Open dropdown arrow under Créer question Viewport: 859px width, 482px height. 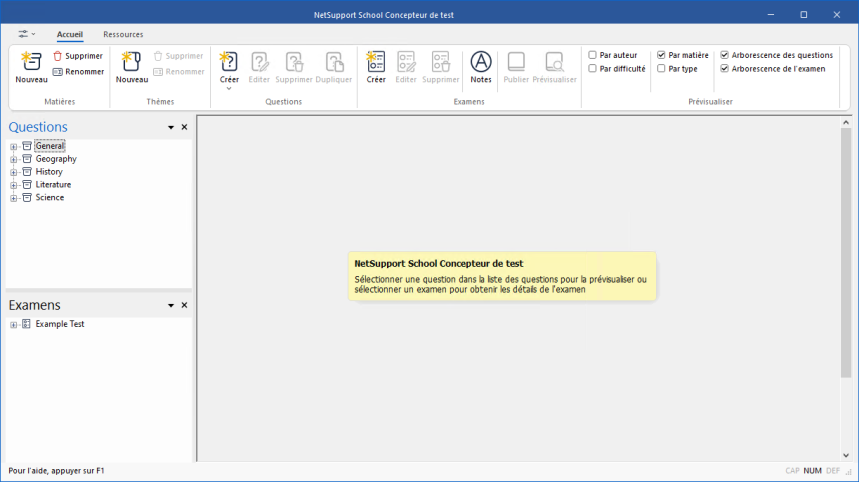click(229, 89)
